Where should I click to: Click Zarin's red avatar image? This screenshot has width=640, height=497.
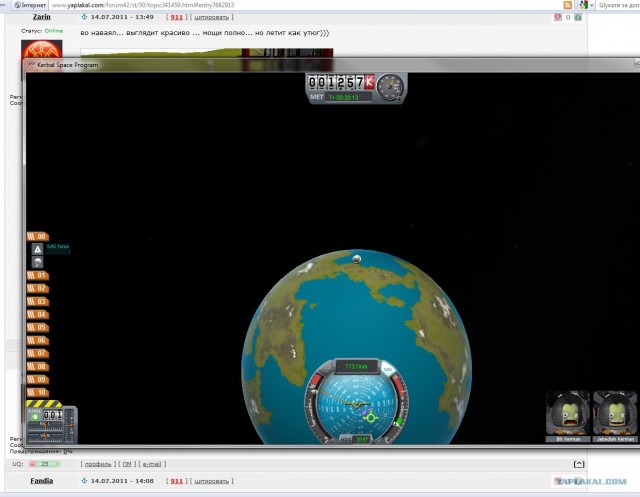click(x=42, y=49)
